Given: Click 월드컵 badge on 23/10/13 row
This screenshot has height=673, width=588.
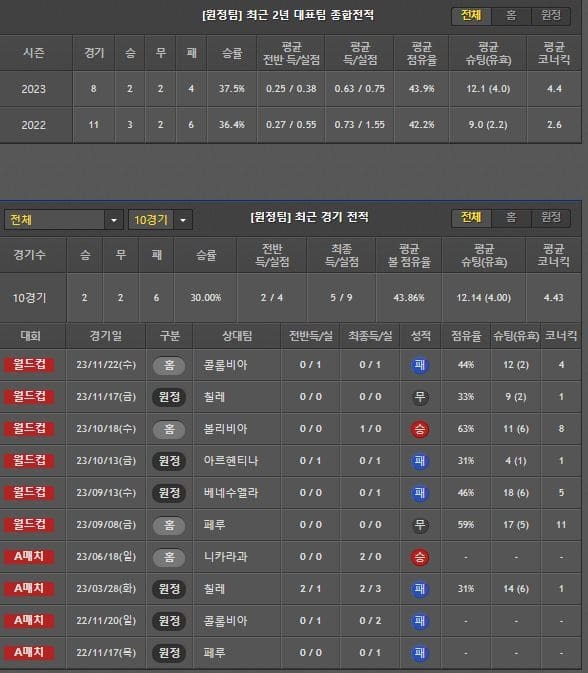Looking at the screenshot, I should click(29, 461).
